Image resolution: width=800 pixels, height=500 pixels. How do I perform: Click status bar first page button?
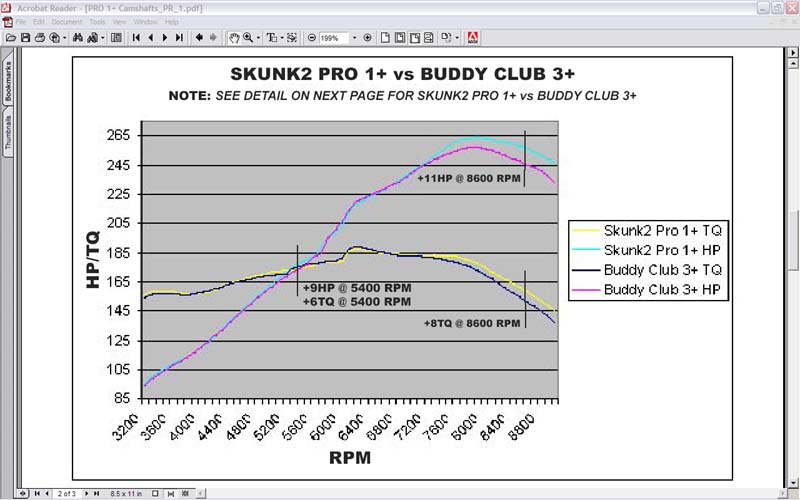[x=37, y=493]
